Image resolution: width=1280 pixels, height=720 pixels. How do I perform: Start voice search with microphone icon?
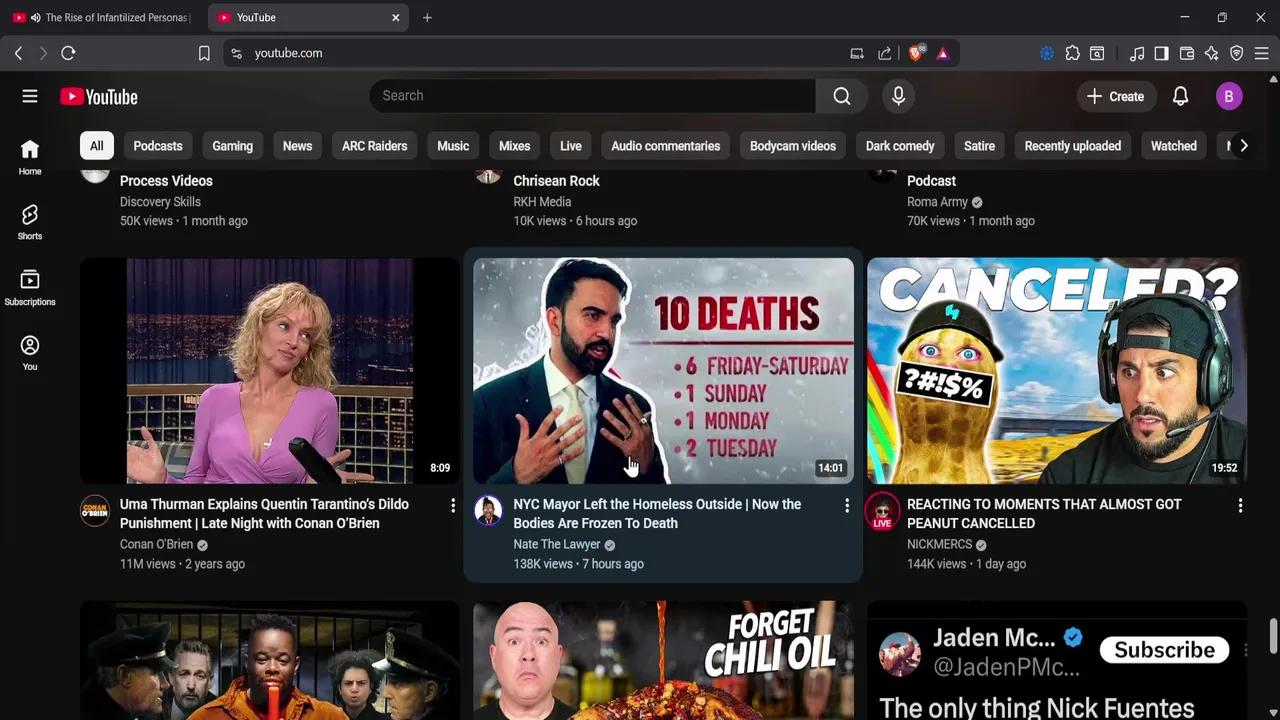click(898, 96)
